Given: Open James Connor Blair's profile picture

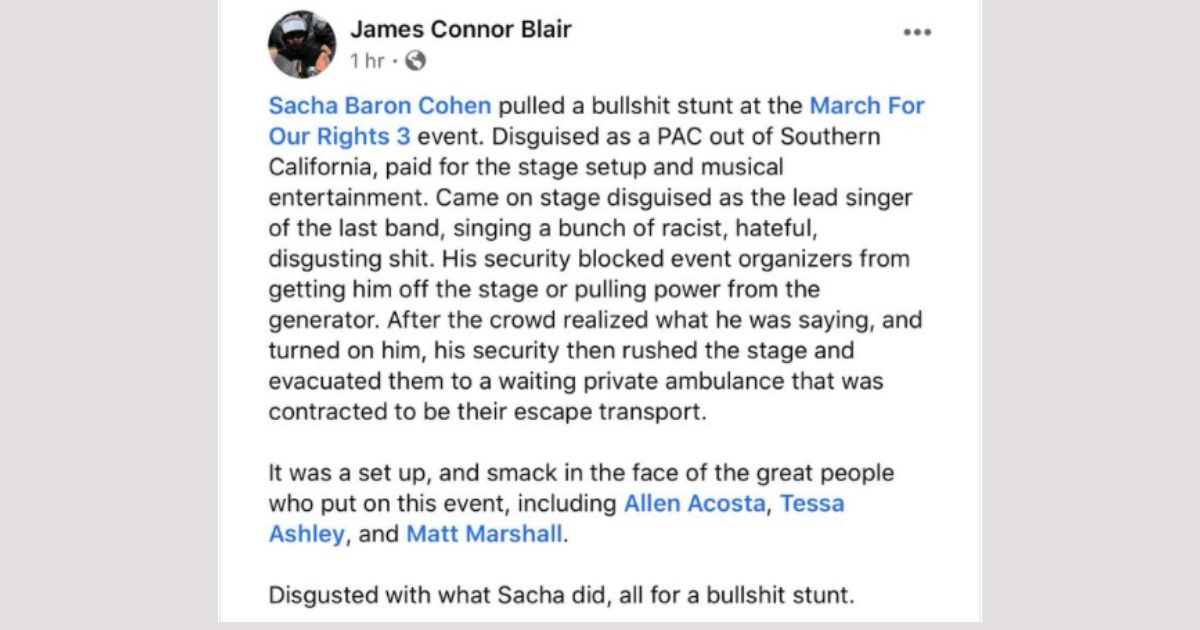Looking at the screenshot, I should tap(302, 44).
